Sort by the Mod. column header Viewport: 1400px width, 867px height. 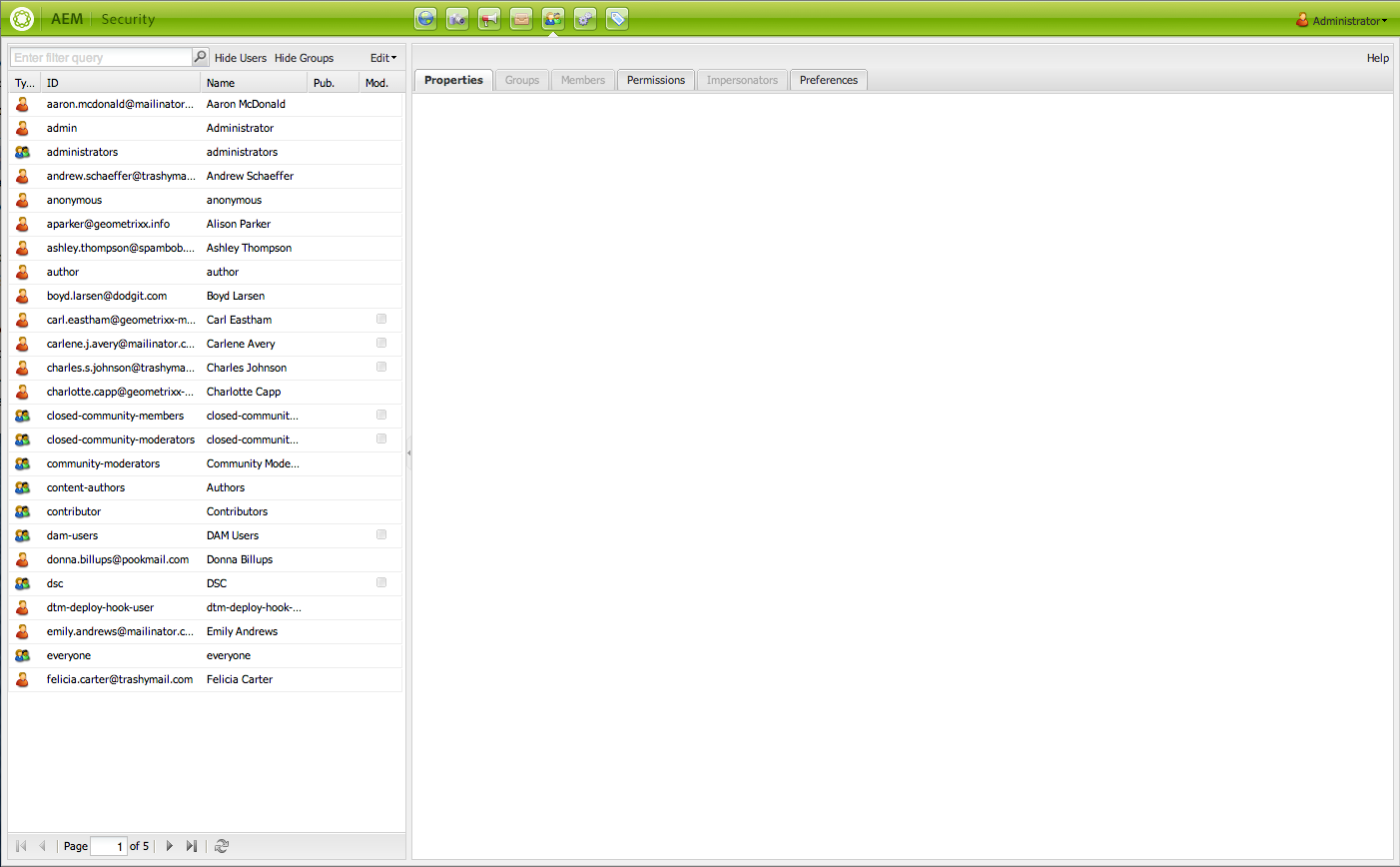tap(380, 83)
